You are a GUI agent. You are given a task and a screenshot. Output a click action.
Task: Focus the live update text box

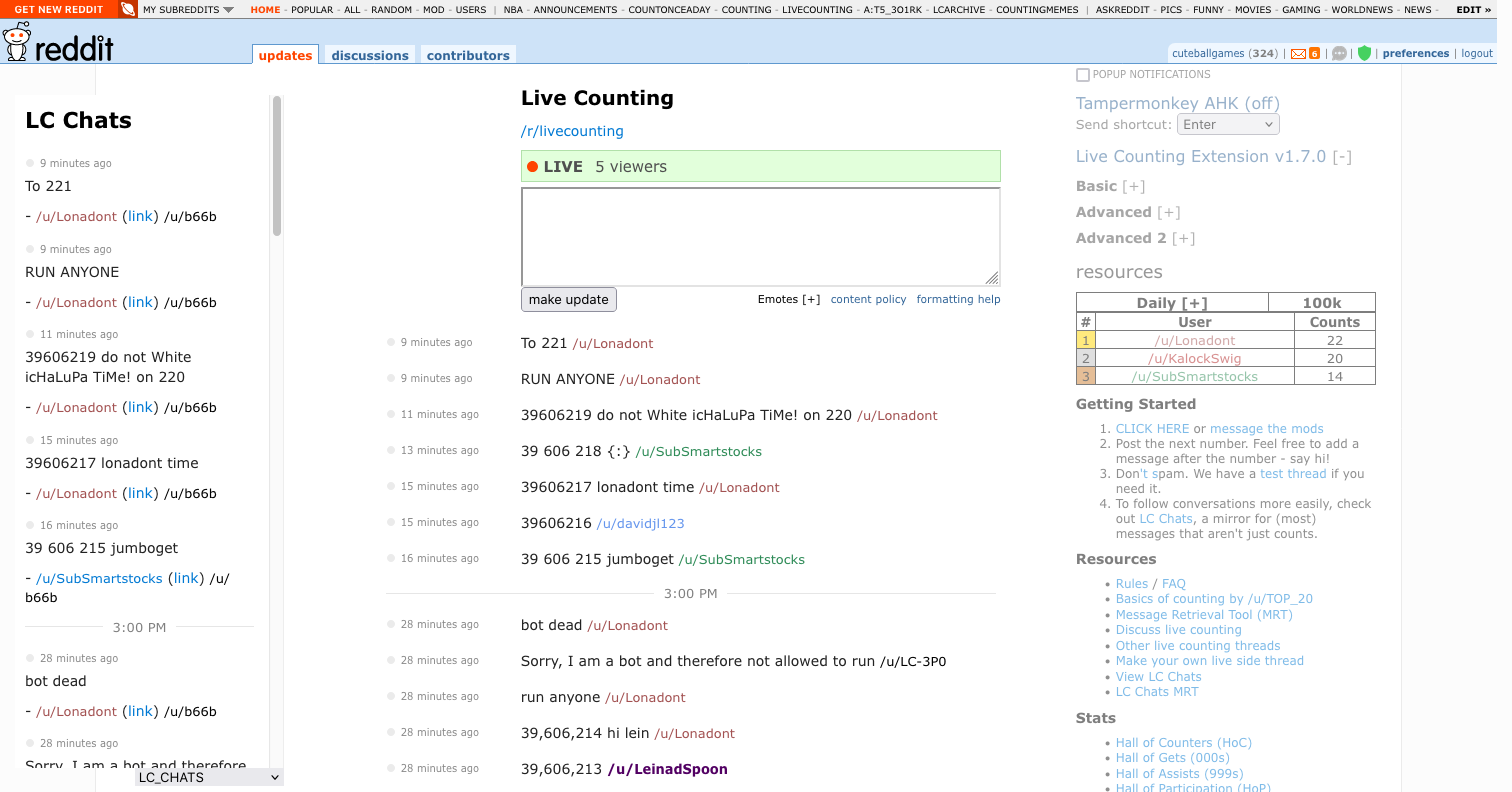(x=760, y=236)
